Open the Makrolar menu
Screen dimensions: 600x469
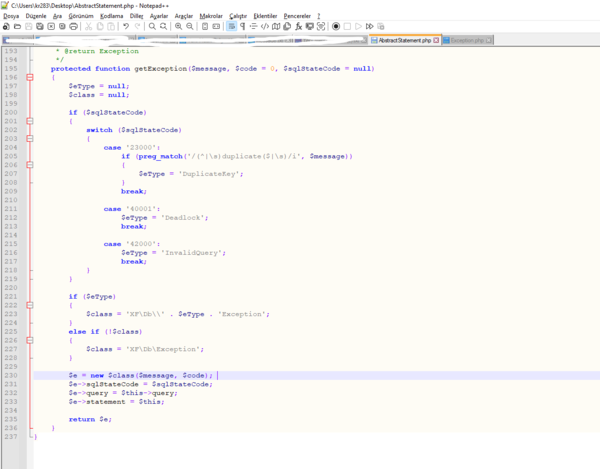(211, 16)
